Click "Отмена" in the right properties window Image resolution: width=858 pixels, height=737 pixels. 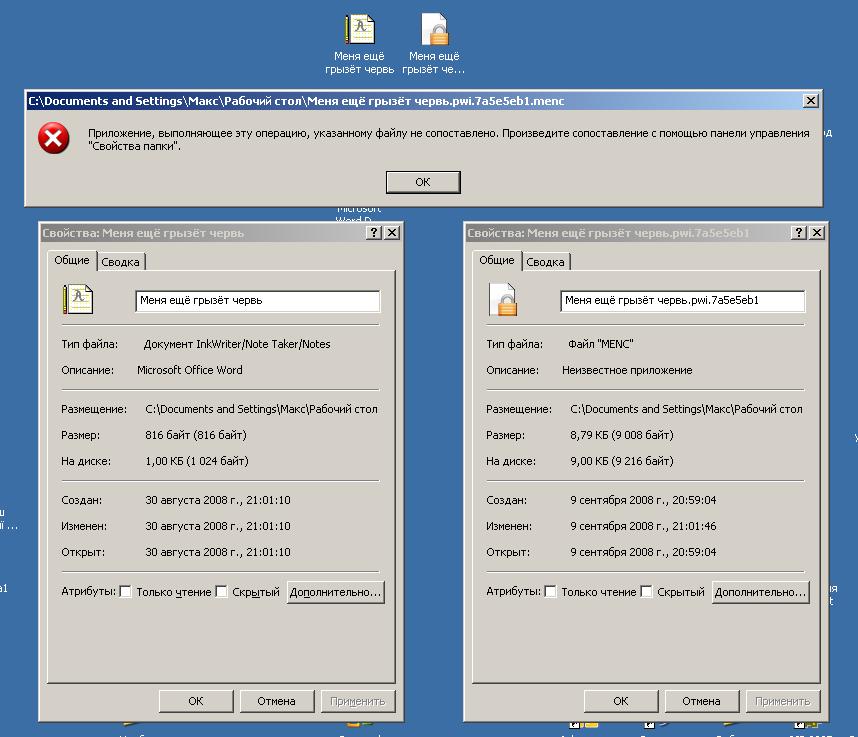700,701
